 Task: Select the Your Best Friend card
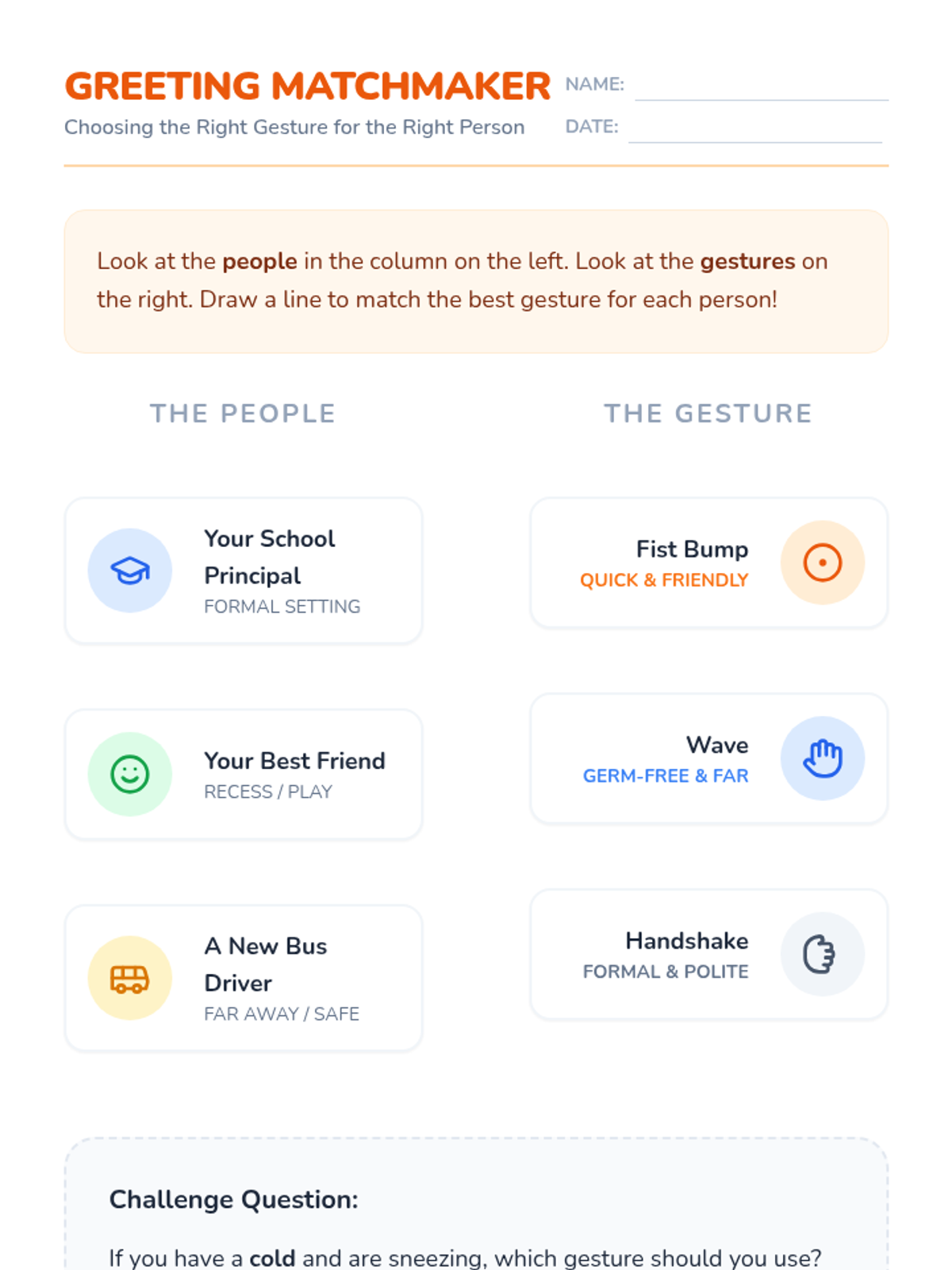pyautogui.click(x=244, y=774)
